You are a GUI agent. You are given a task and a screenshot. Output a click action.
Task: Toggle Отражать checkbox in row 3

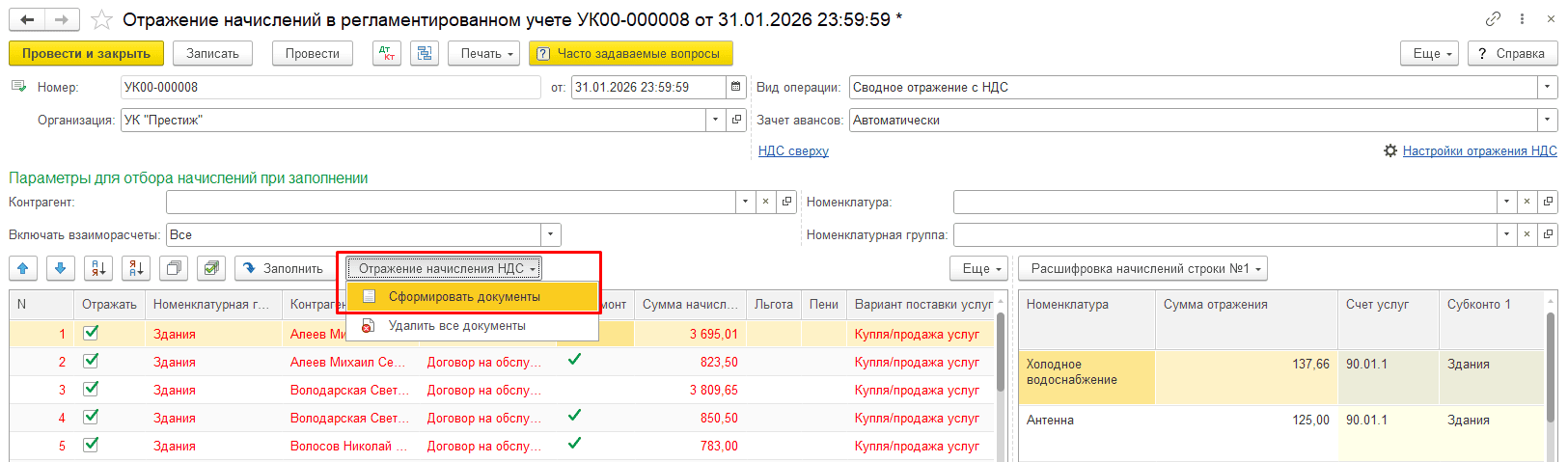tap(91, 390)
